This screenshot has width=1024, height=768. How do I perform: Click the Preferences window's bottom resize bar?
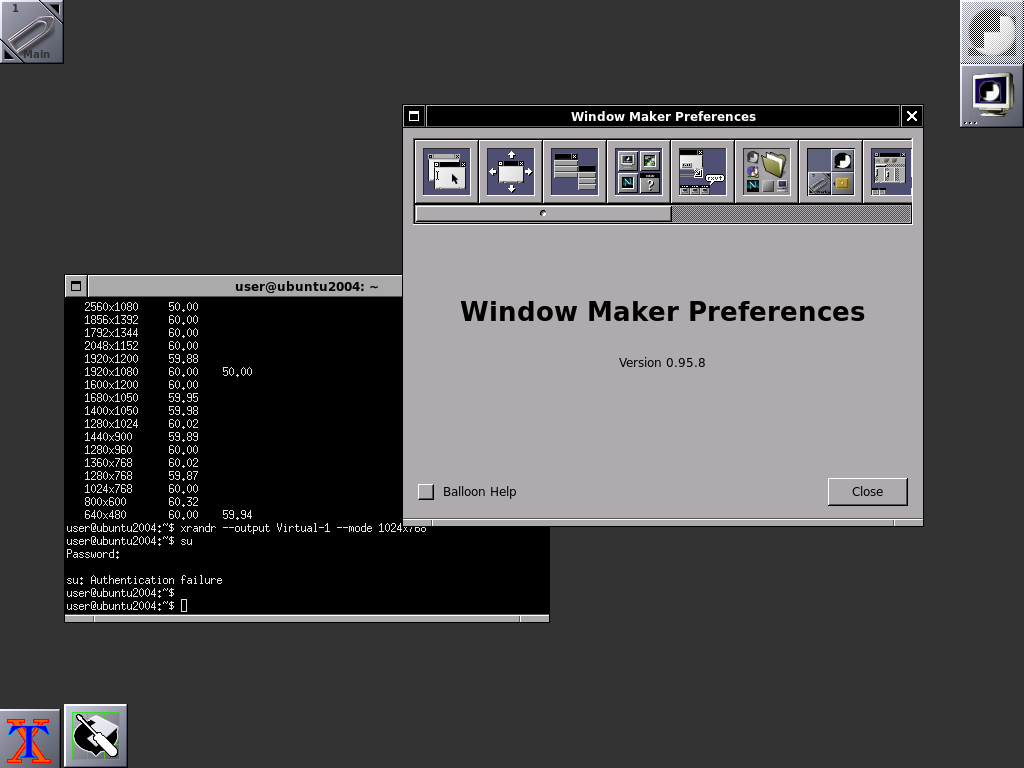[663, 522]
